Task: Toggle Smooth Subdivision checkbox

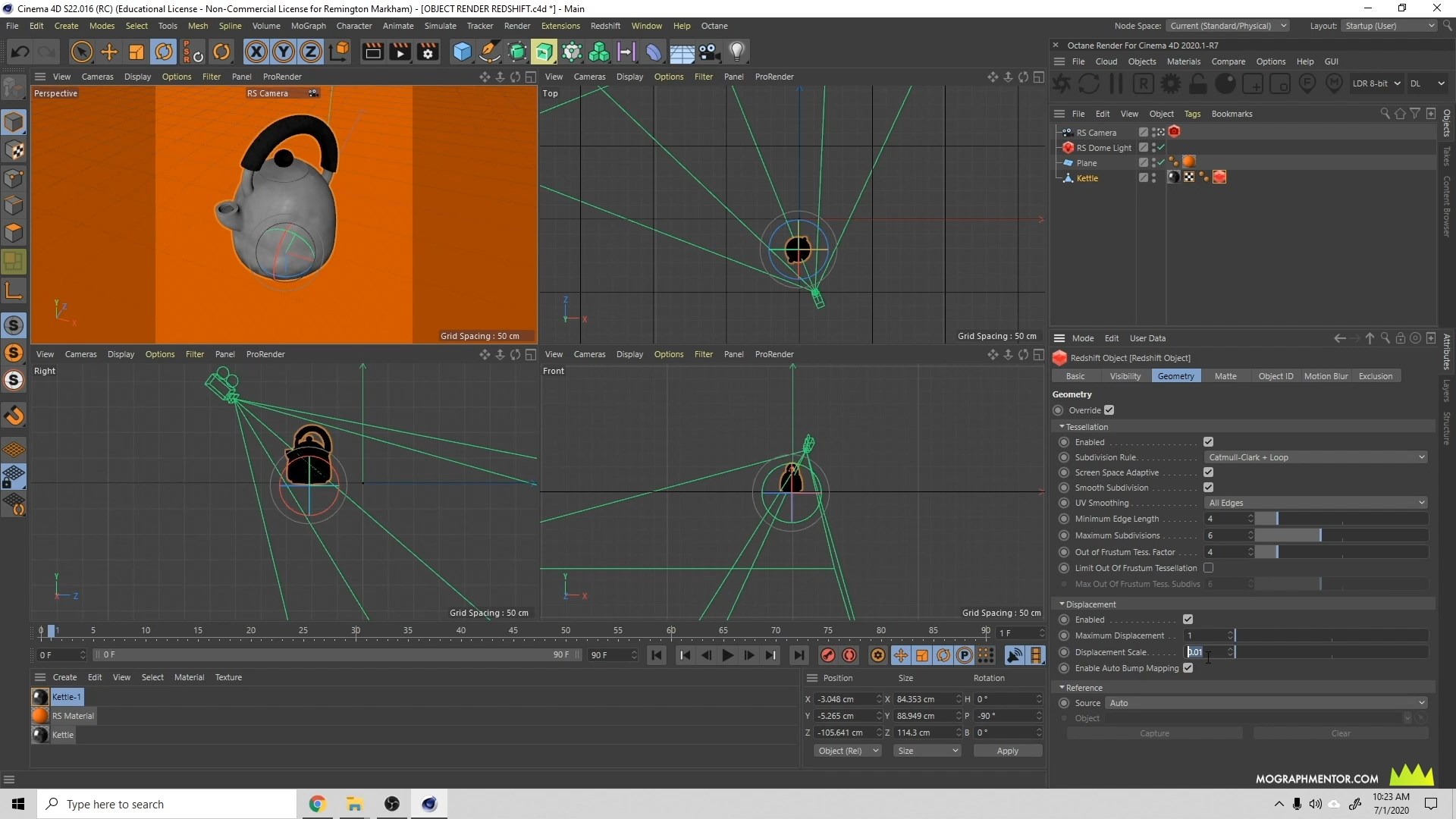Action: 1208,488
